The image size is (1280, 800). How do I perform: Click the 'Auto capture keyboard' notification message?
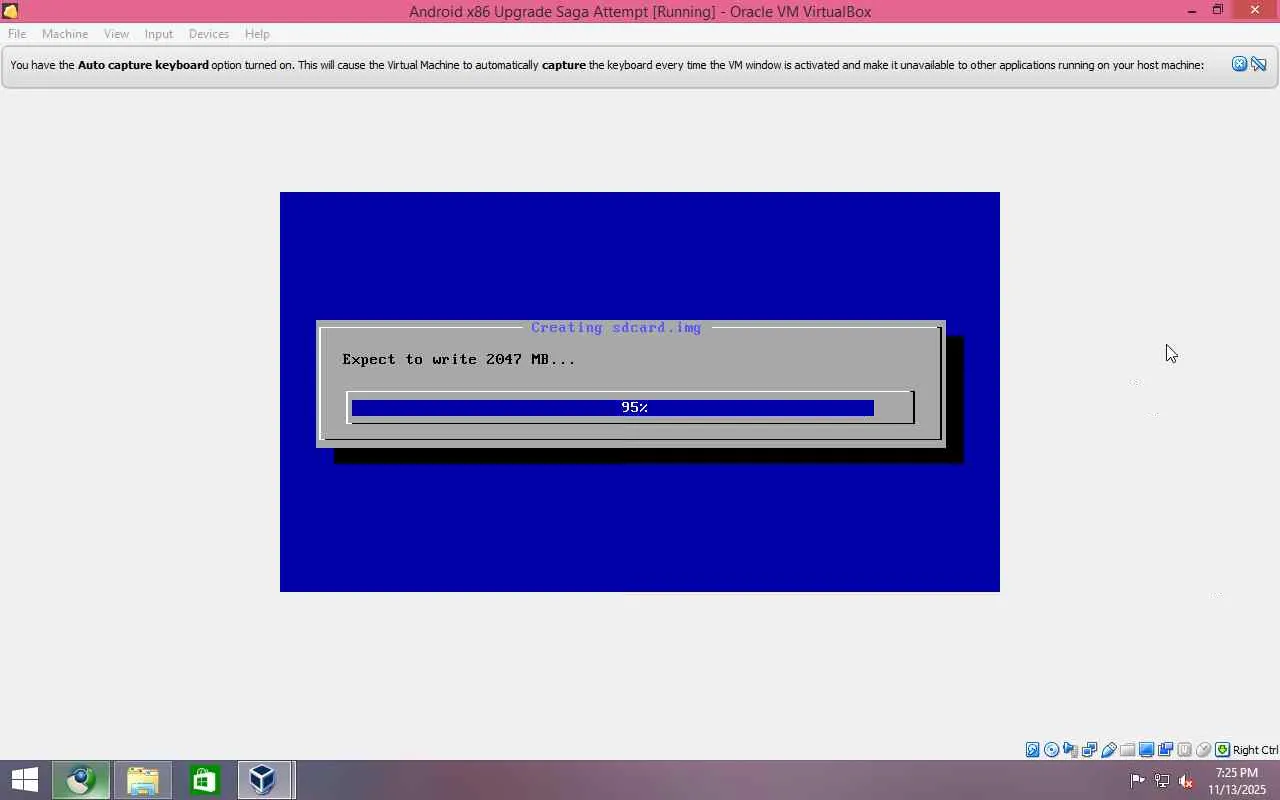tap(607, 65)
